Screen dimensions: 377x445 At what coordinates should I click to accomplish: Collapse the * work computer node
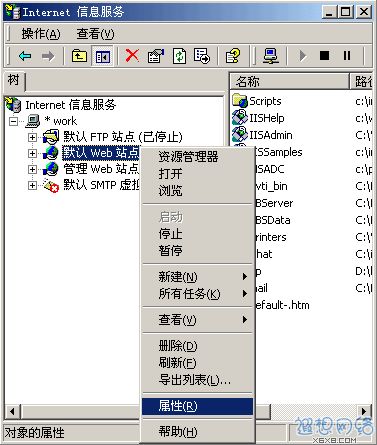click(13, 121)
